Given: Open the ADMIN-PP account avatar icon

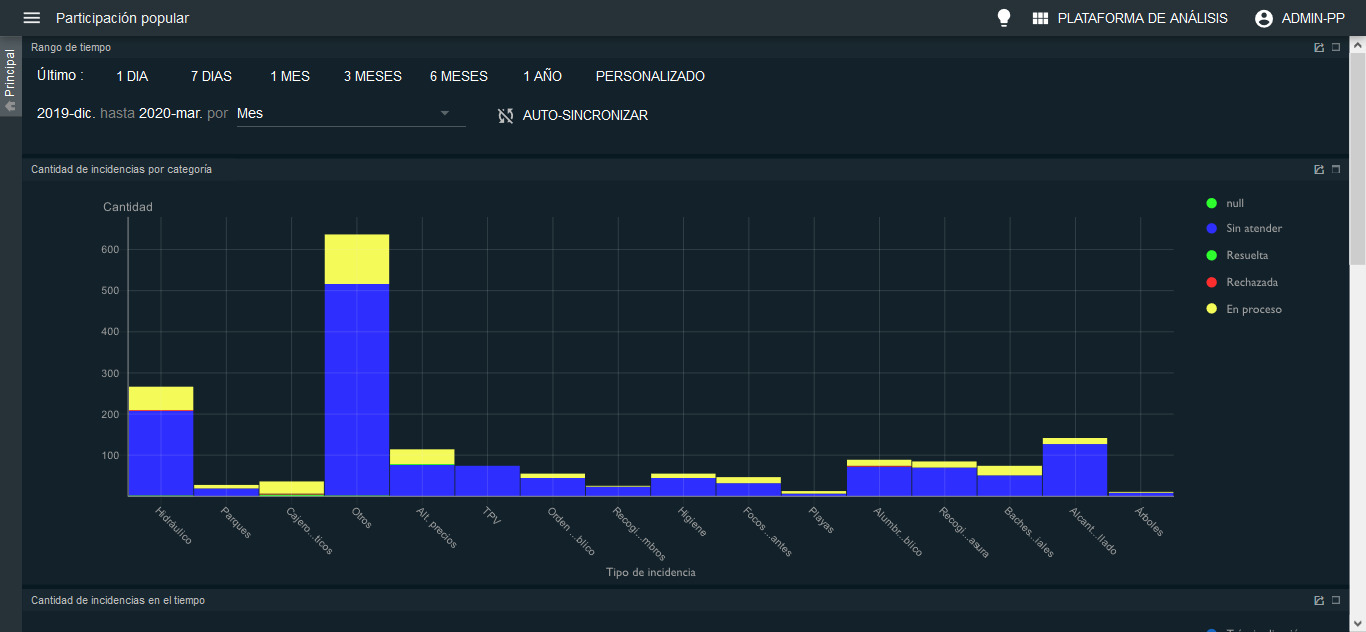Looking at the screenshot, I should coord(1264,18).
